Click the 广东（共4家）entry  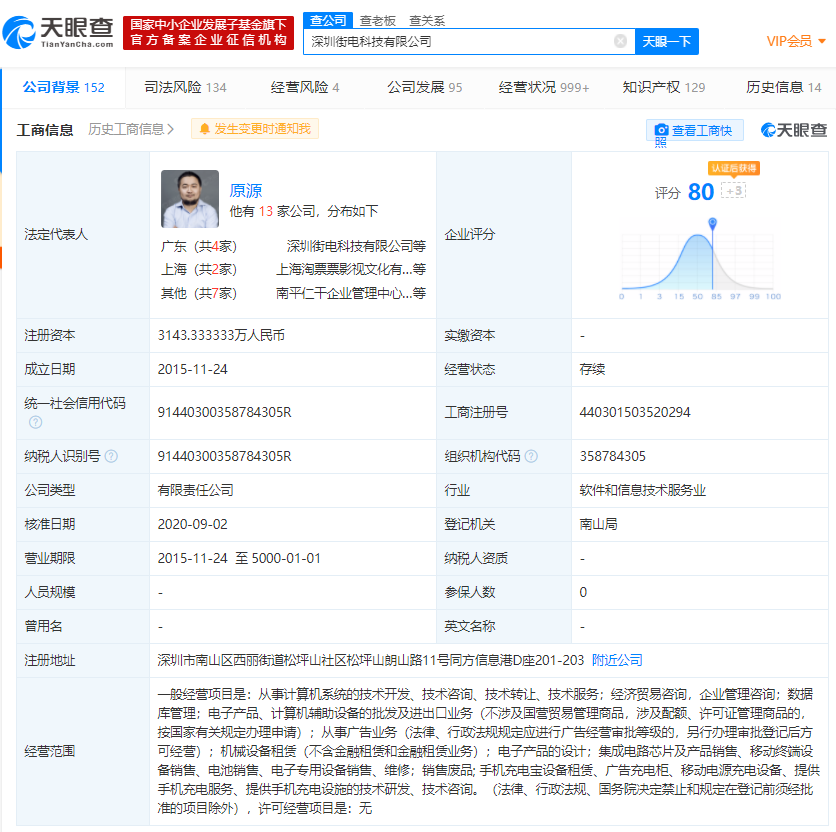199,246
